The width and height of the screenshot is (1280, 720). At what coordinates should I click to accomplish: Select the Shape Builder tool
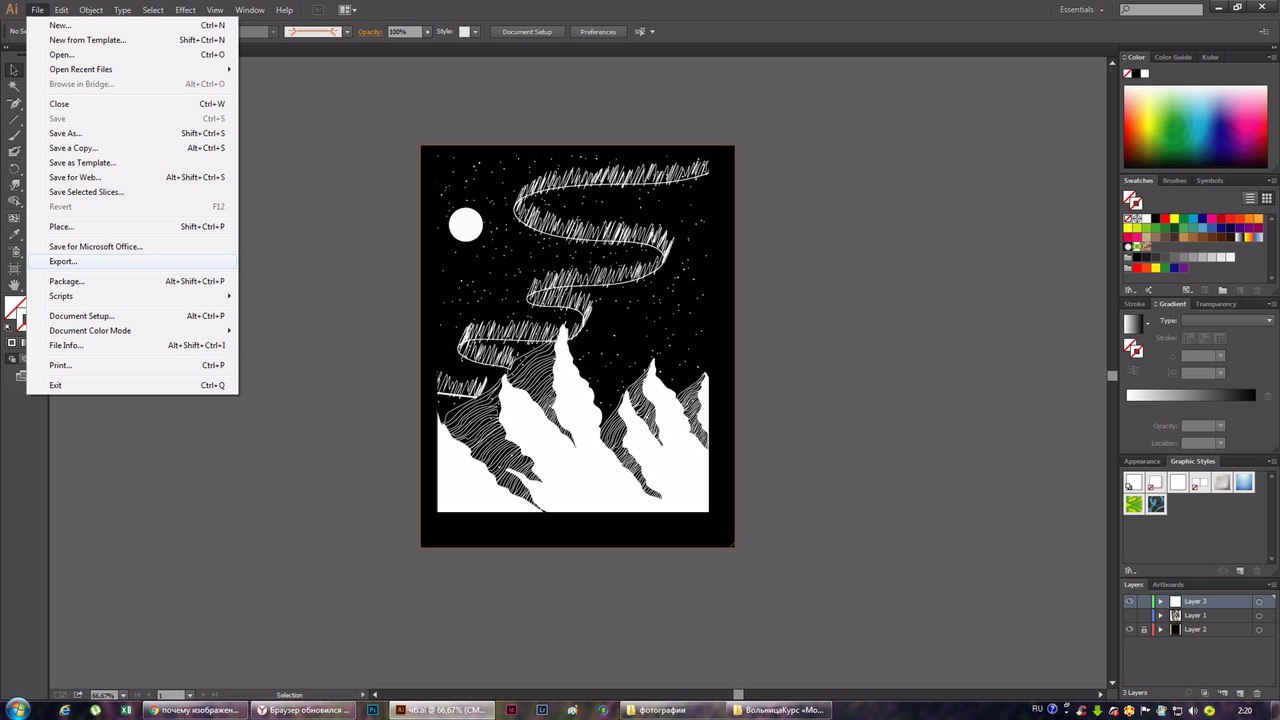14,201
